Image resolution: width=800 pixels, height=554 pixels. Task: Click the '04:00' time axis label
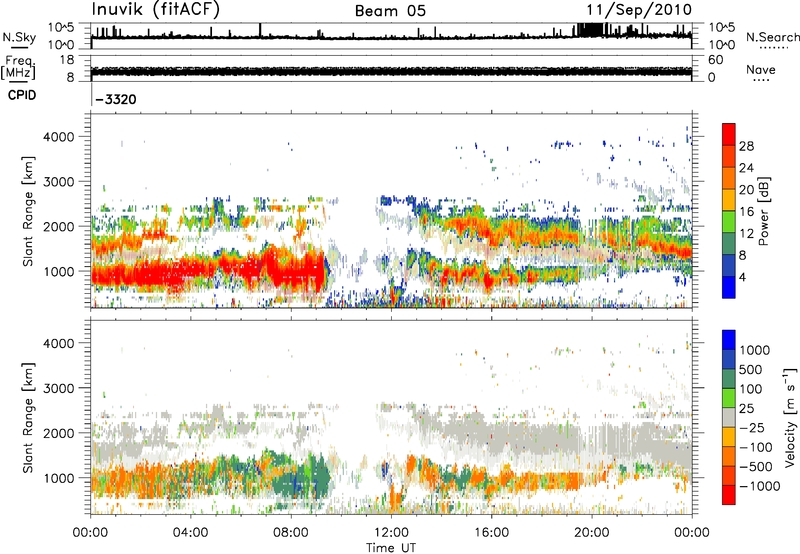[190, 533]
